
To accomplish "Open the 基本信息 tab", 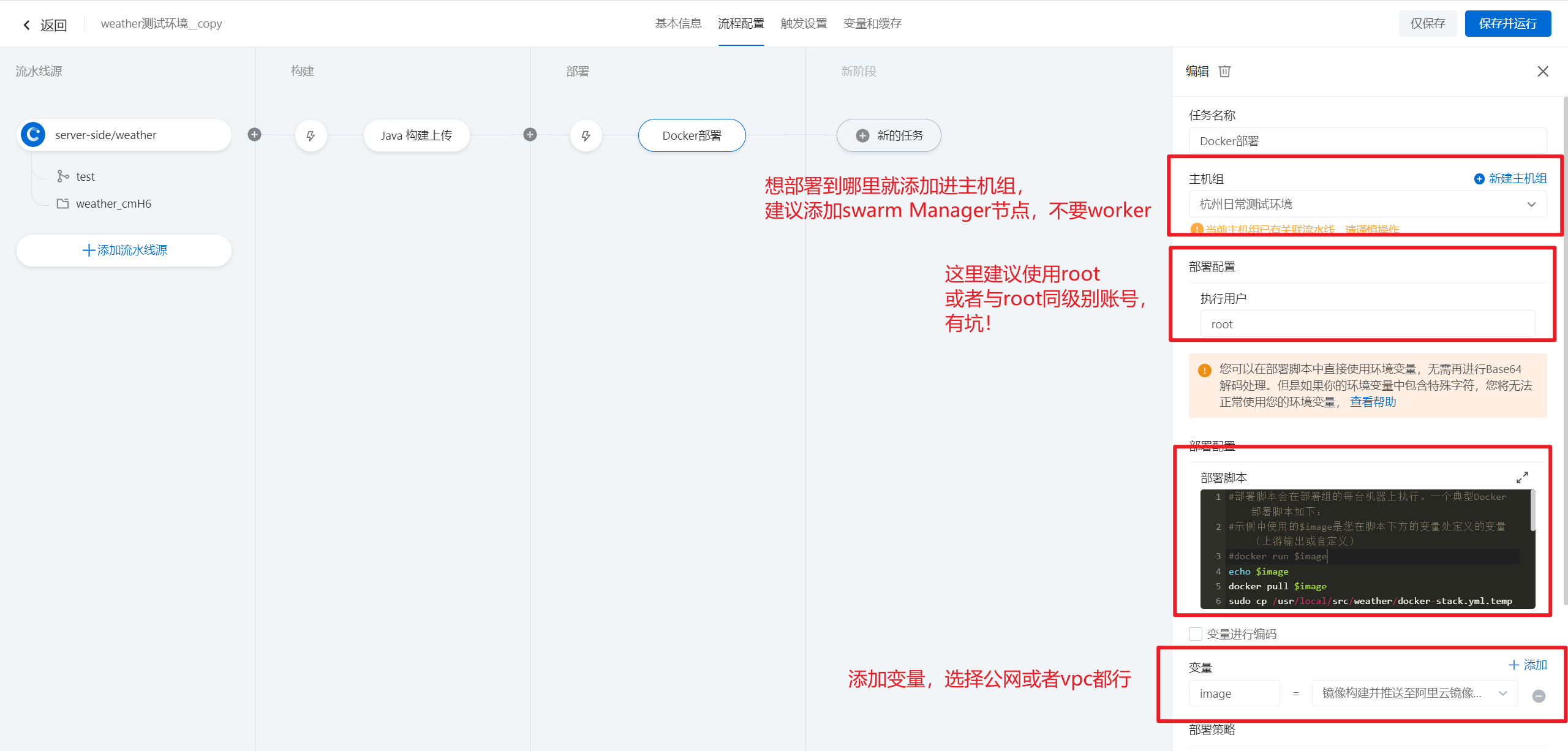I will pyautogui.click(x=678, y=23).
